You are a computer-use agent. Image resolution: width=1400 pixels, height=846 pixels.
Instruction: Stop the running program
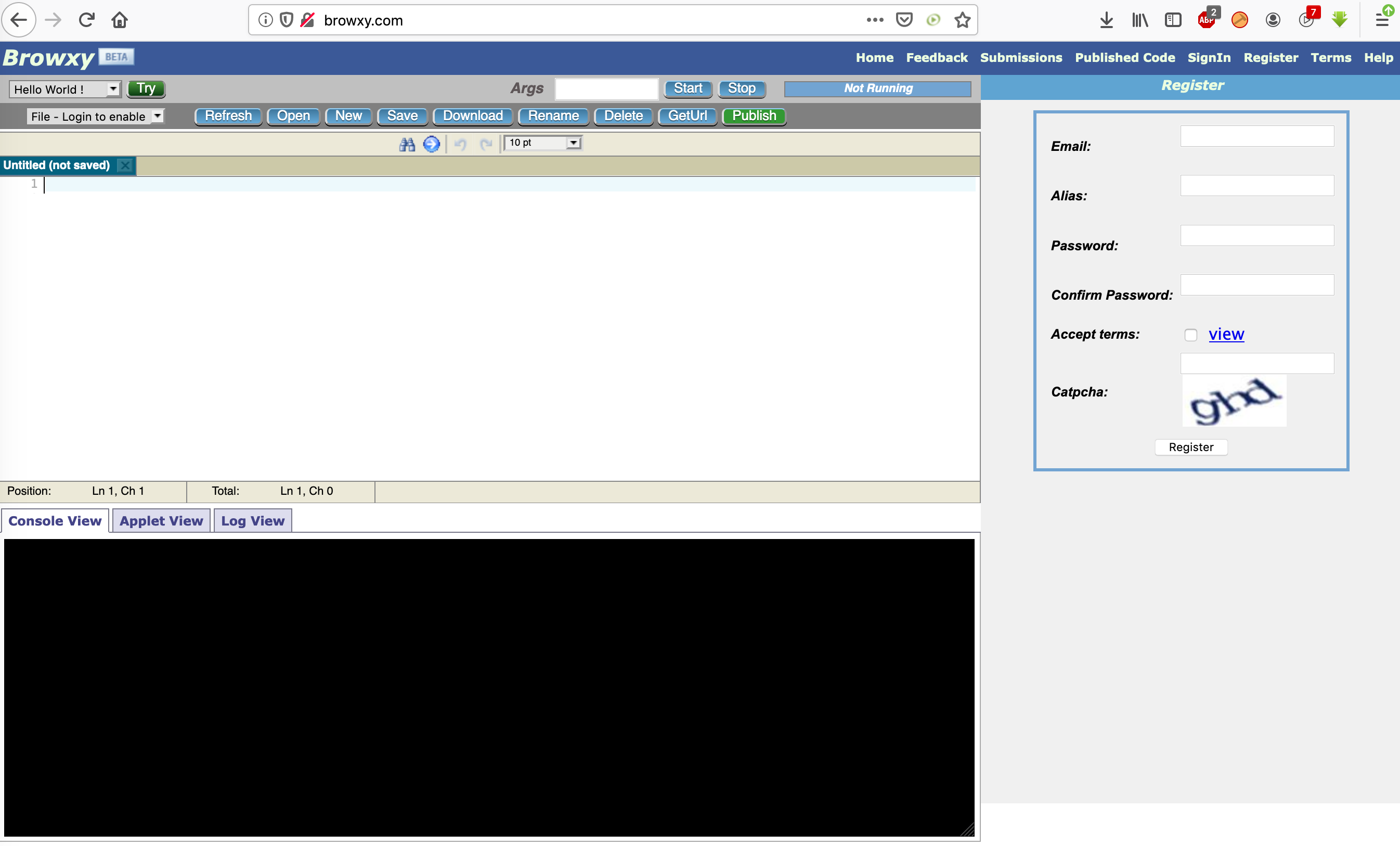742,88
